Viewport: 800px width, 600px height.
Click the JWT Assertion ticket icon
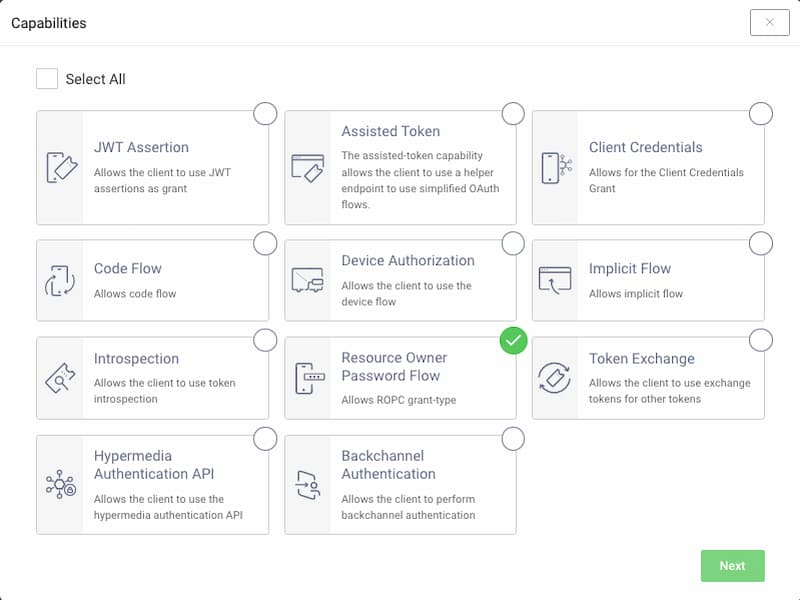(60, 167)
